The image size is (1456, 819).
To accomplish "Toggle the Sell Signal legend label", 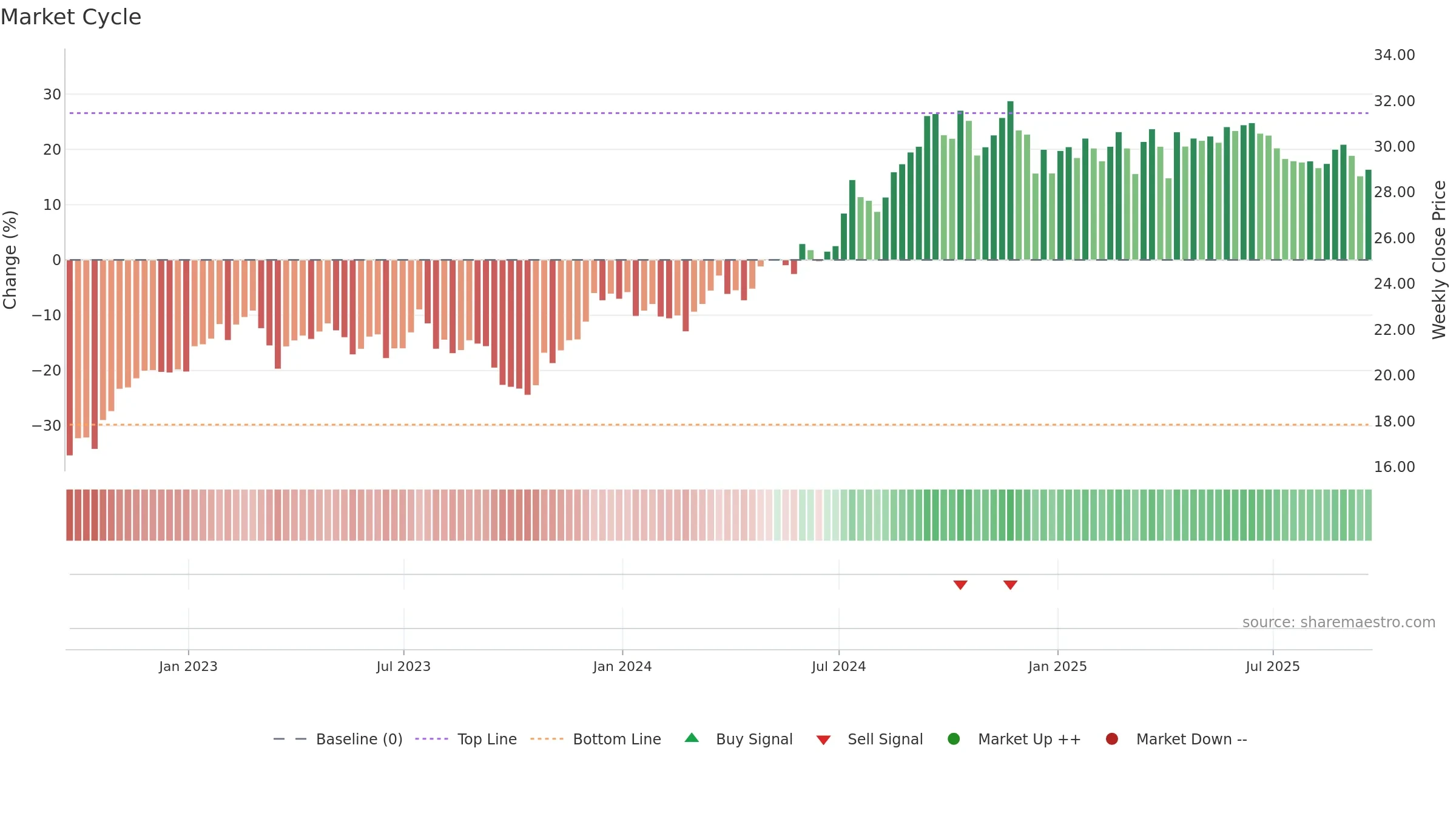I will pyautogui.click(x=885, y=739).
